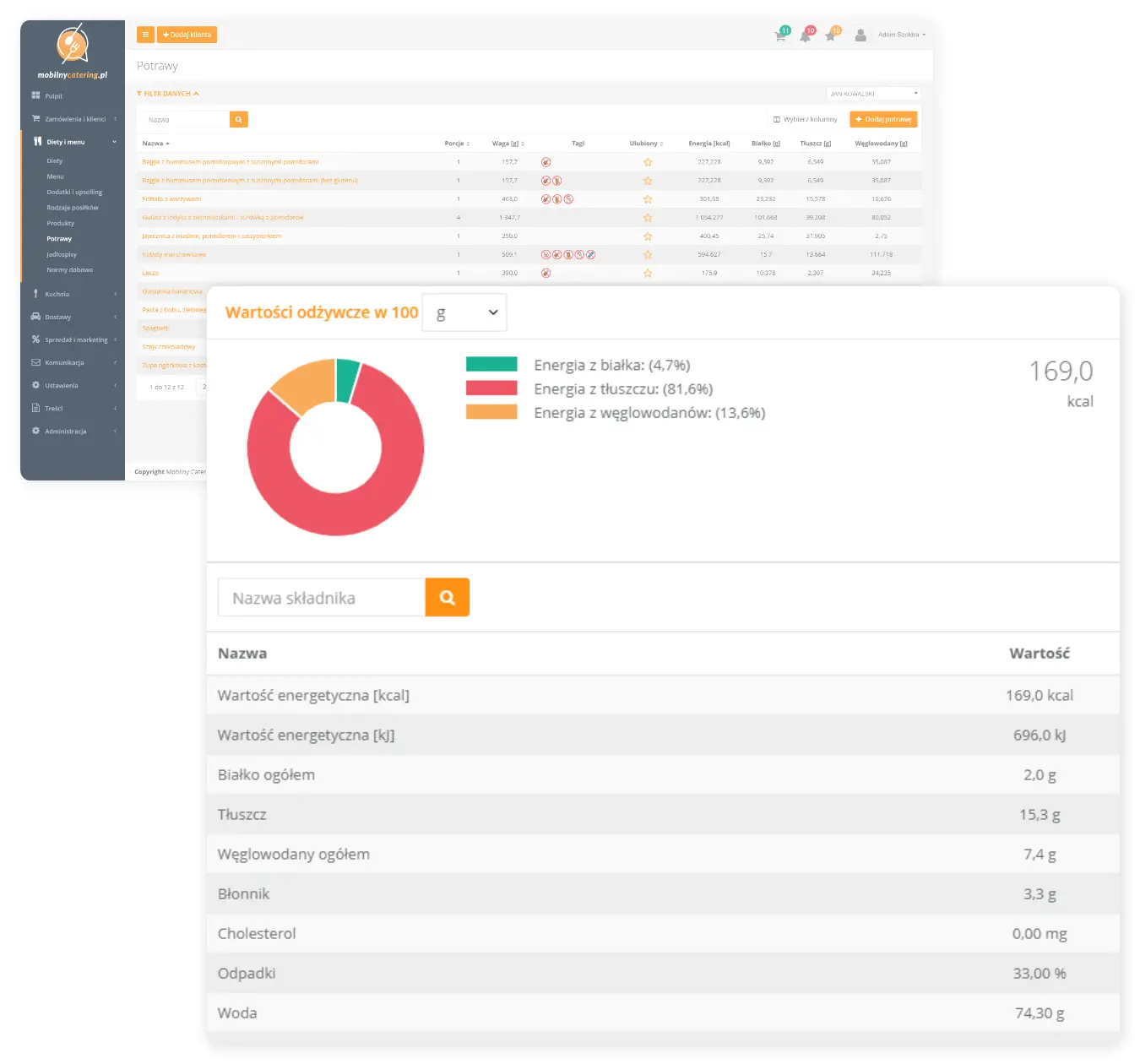Click the Administracja gear icon
1140x1064 pixels.
(35, 431)
